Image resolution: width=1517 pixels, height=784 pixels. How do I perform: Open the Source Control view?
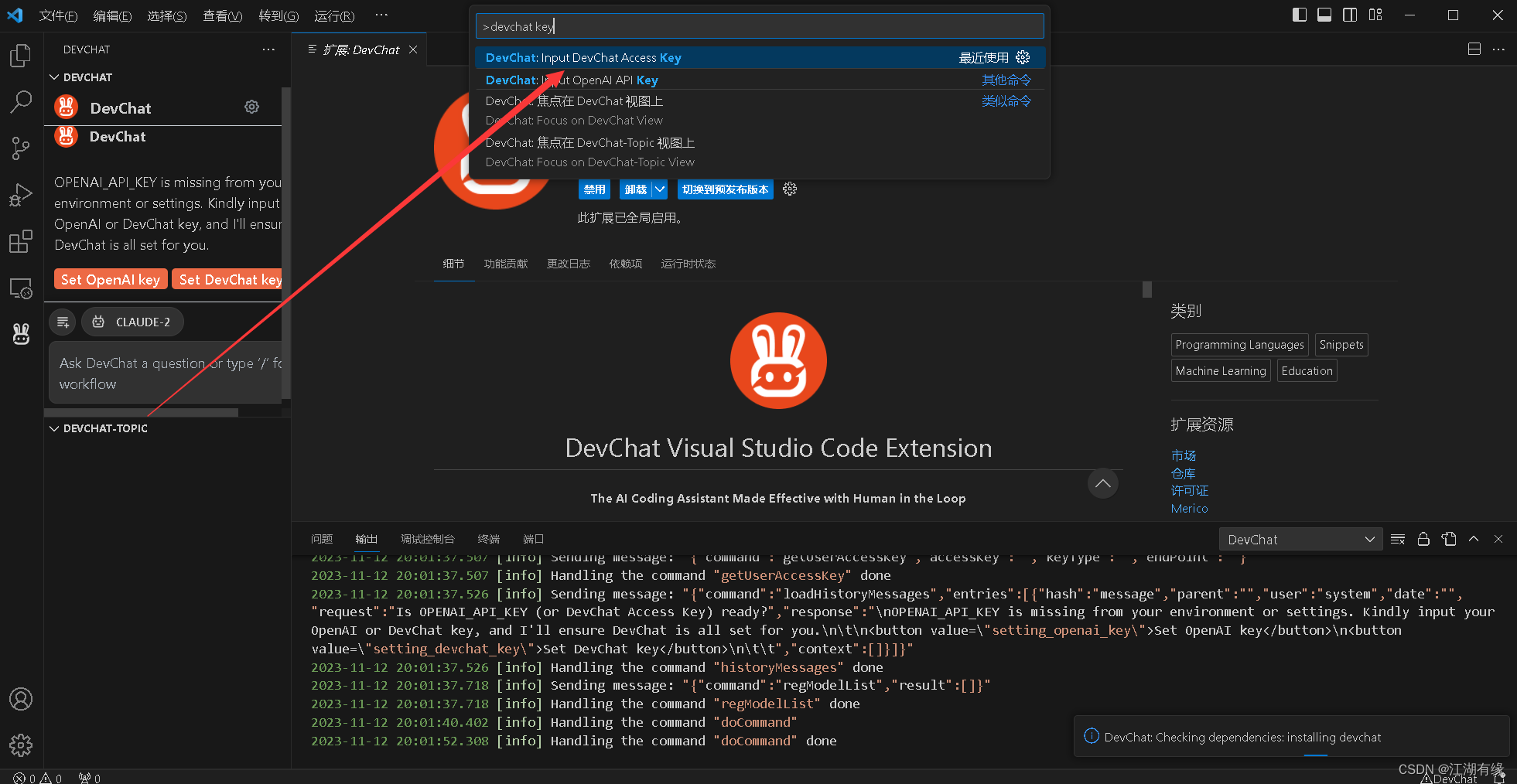point(21,148)
